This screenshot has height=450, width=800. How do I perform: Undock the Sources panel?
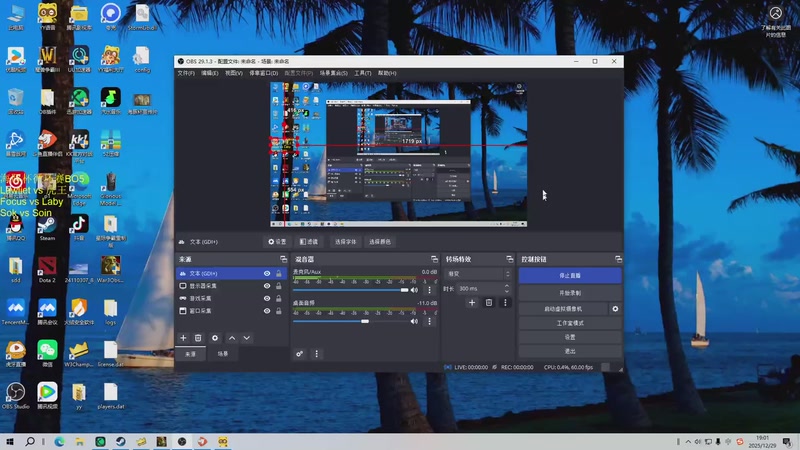284,259
